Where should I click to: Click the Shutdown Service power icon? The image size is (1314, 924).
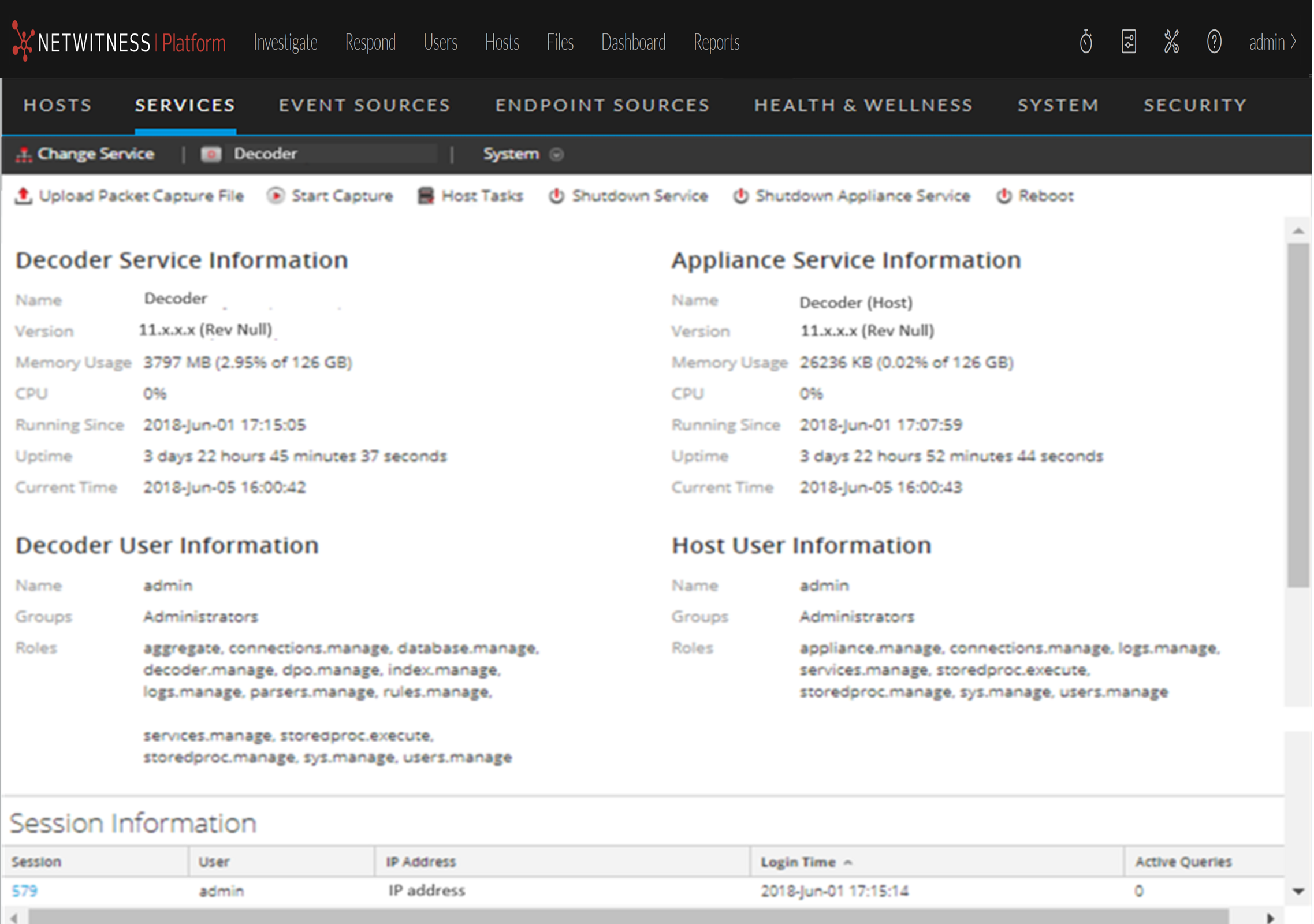tap(557, 196)
